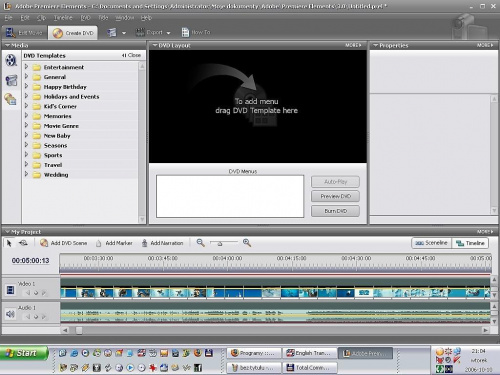Open My Project MORE menu
The width and height of the screenshot is (500, 375).
pos(485,231)
